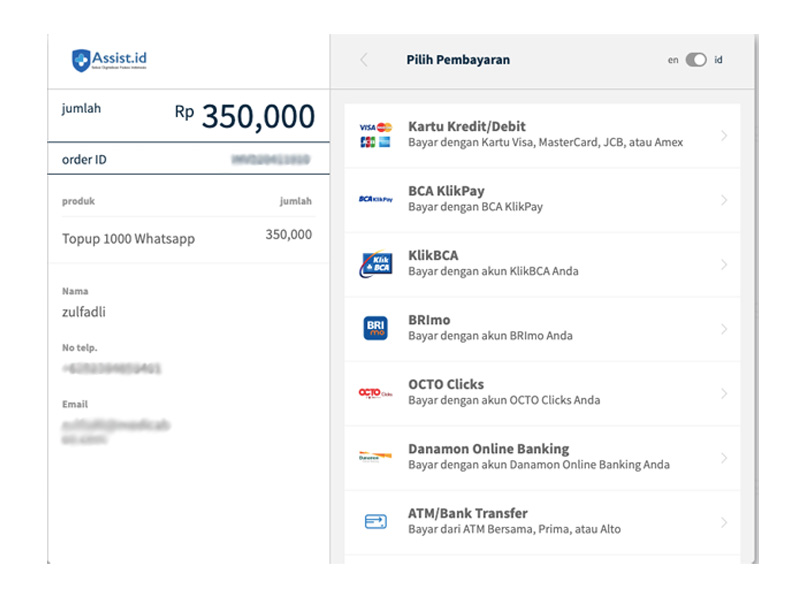Click the BRImo logo icon
This screenshot has width=806, height=598.
376,328
